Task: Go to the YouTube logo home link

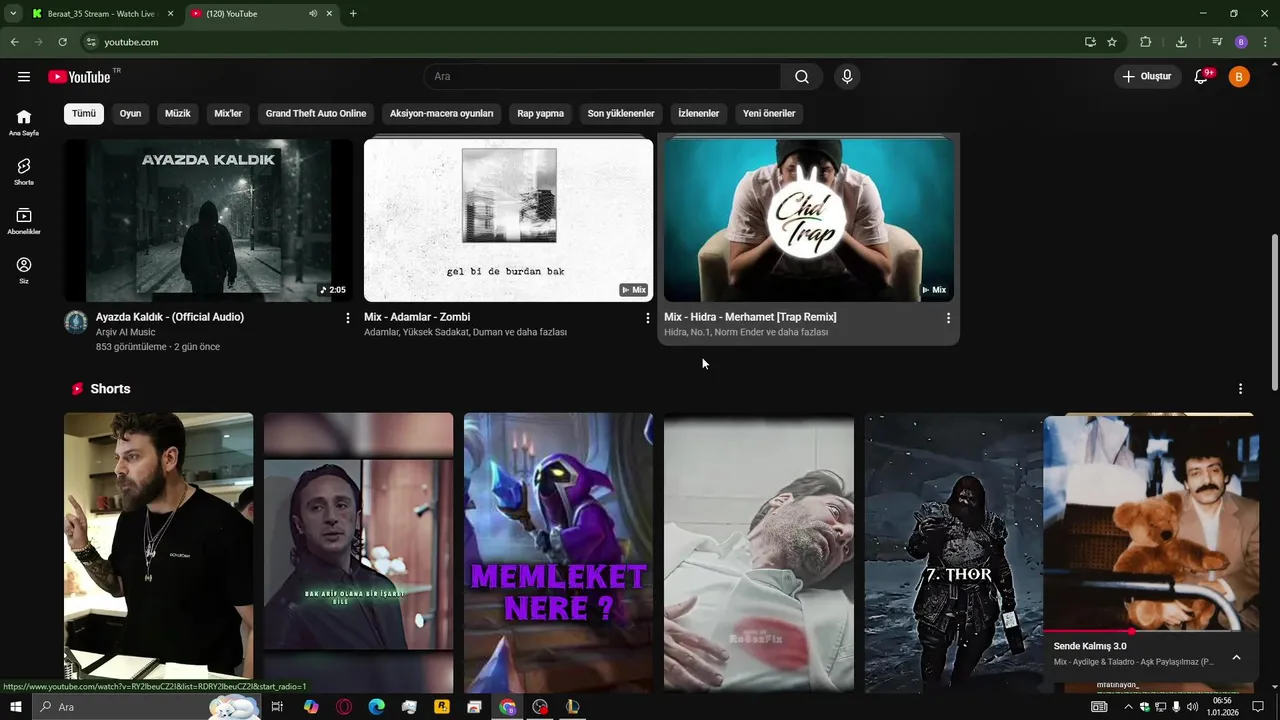Action: [x=80, y=77]
